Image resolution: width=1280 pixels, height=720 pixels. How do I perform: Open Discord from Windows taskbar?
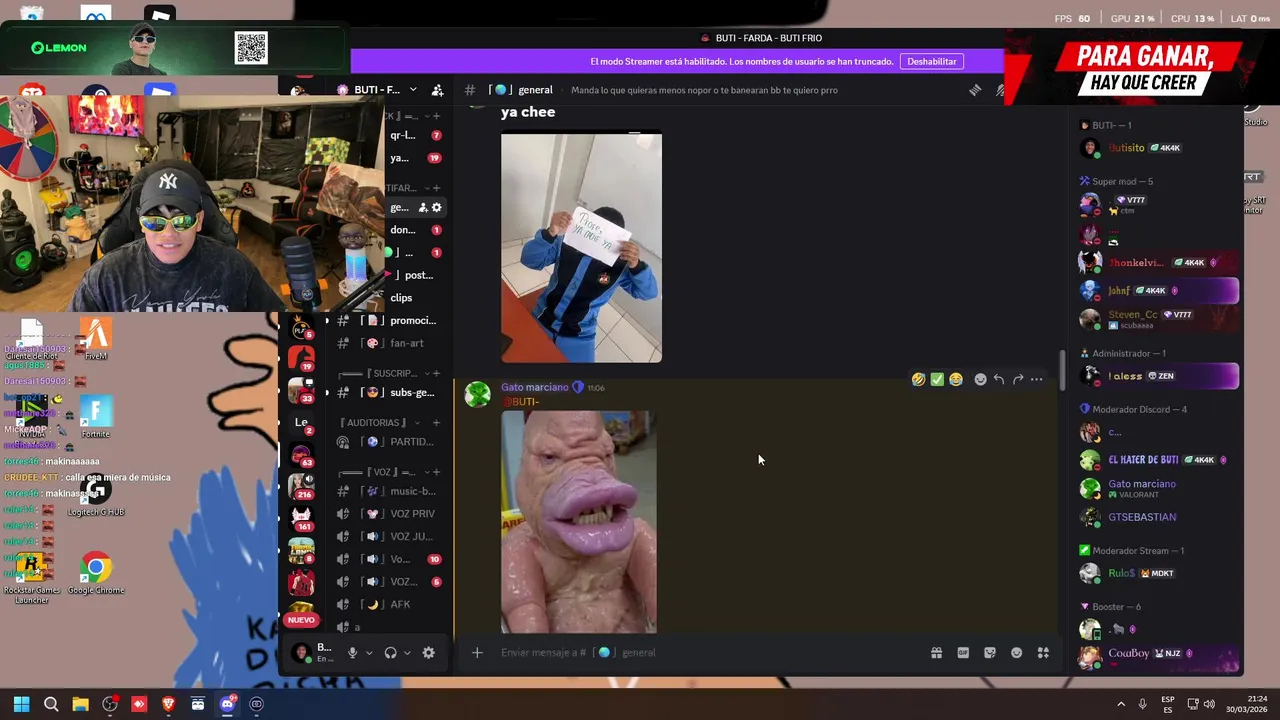[x=227, y=704]
